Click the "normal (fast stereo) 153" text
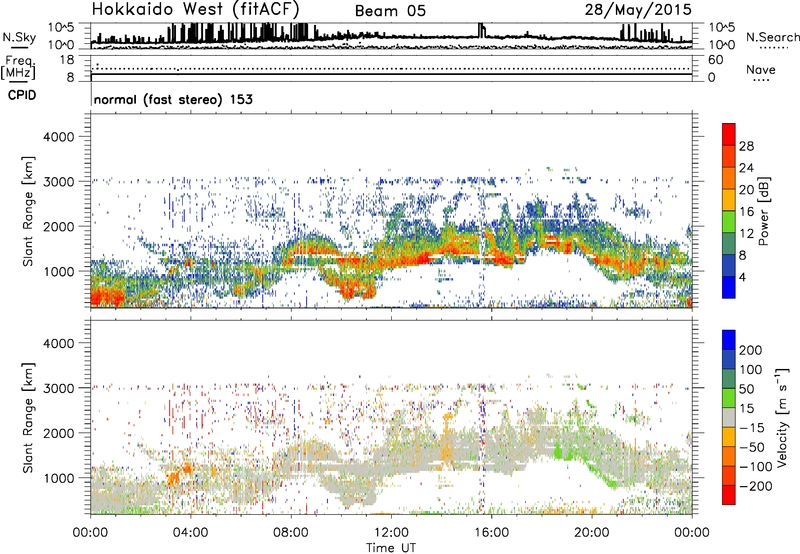 coord(173,99)
